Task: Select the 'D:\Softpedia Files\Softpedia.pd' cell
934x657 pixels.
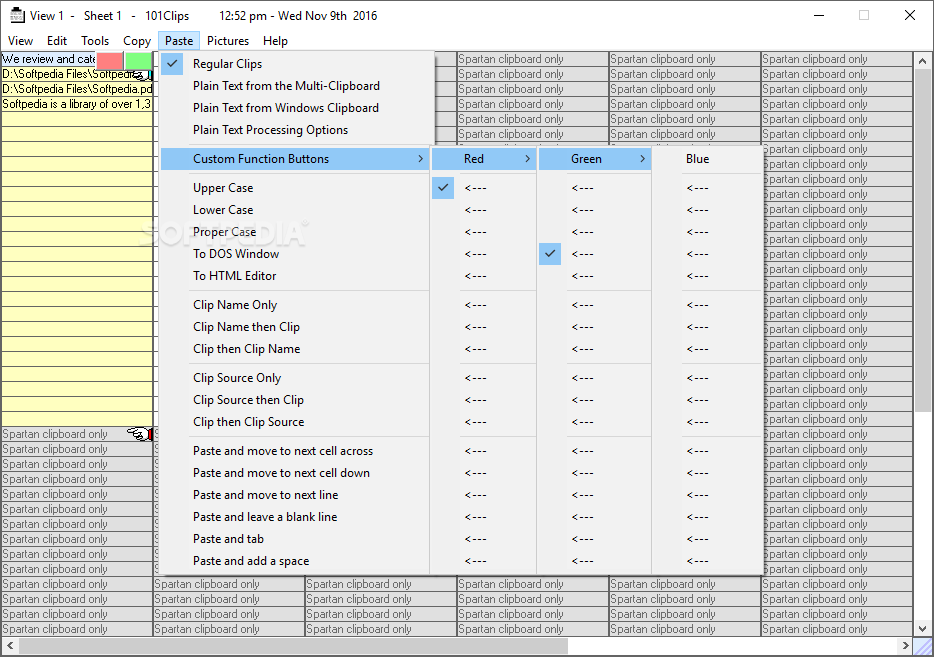Action: pos(77,89)
